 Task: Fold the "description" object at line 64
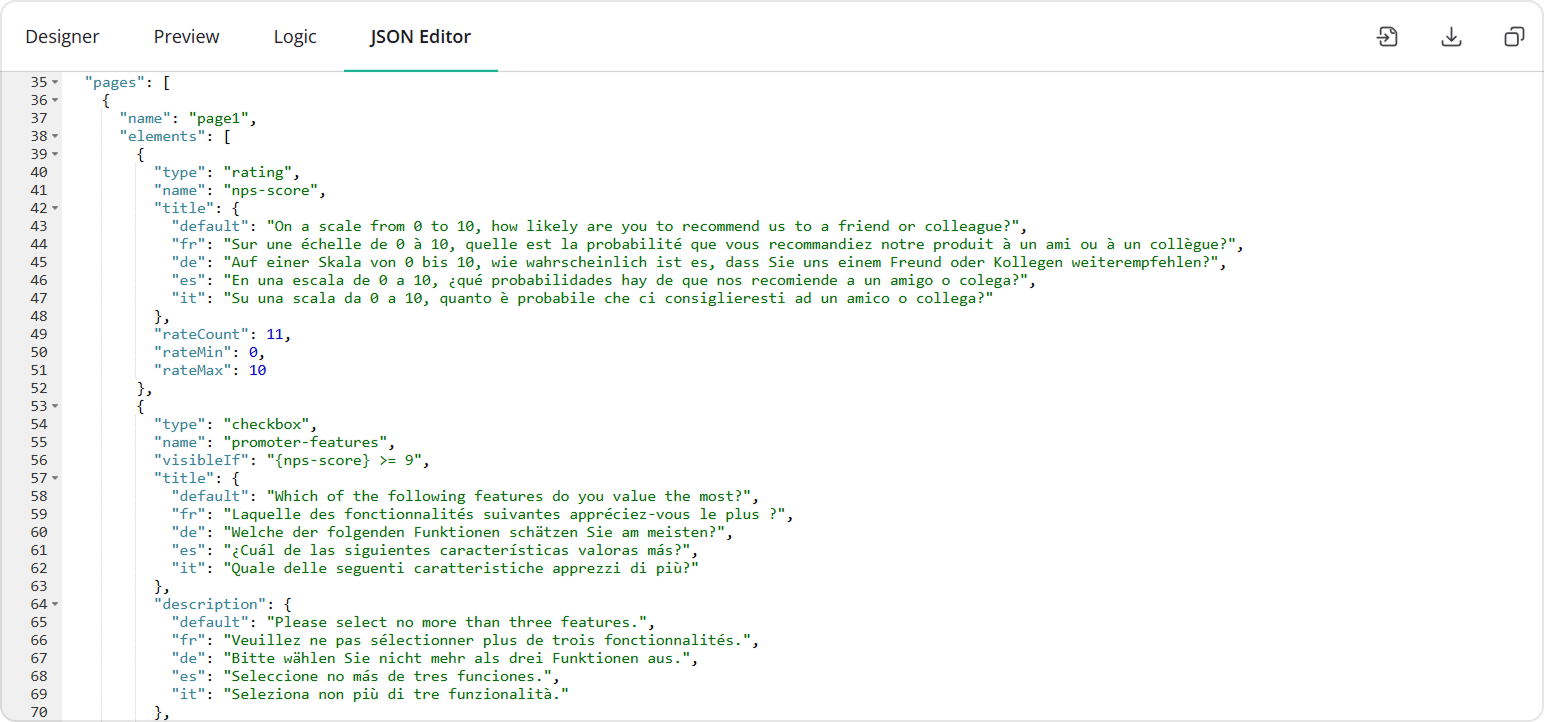tap(54, 603)
